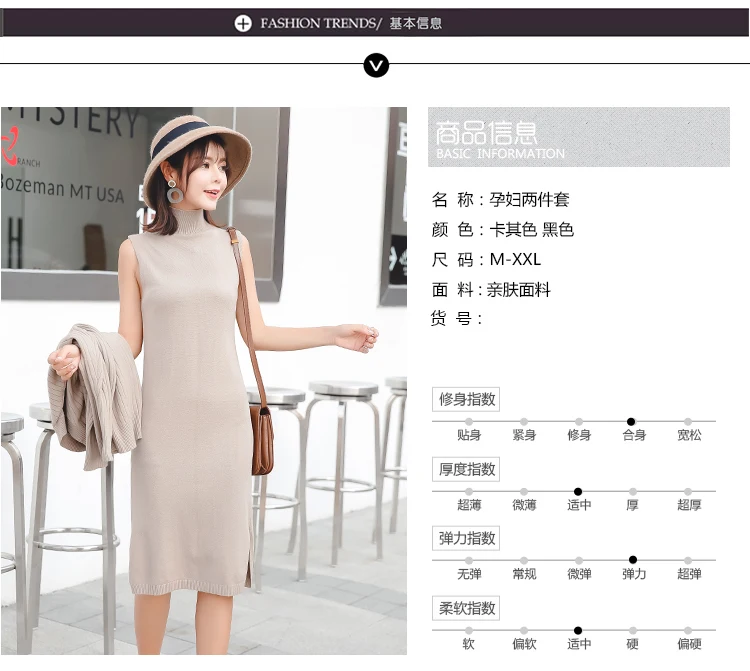
Task: Select the 超厚 dot on thickness scale
Action: click(x=688, y=491)
